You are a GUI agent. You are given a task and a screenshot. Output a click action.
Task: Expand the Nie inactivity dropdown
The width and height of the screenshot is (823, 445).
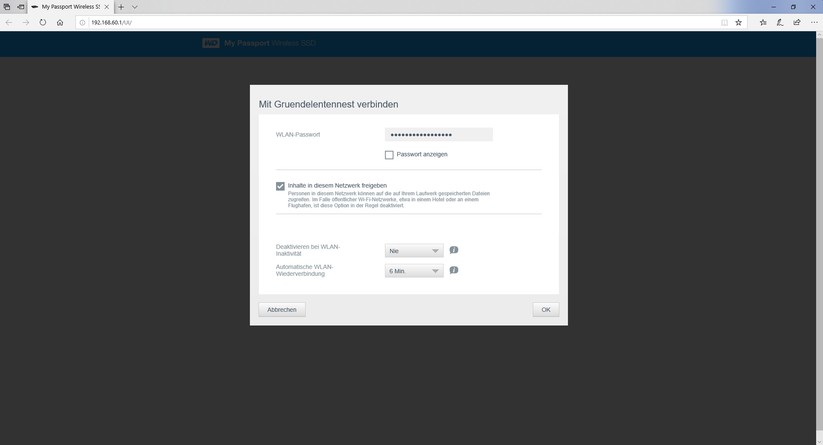coord(414,251)
